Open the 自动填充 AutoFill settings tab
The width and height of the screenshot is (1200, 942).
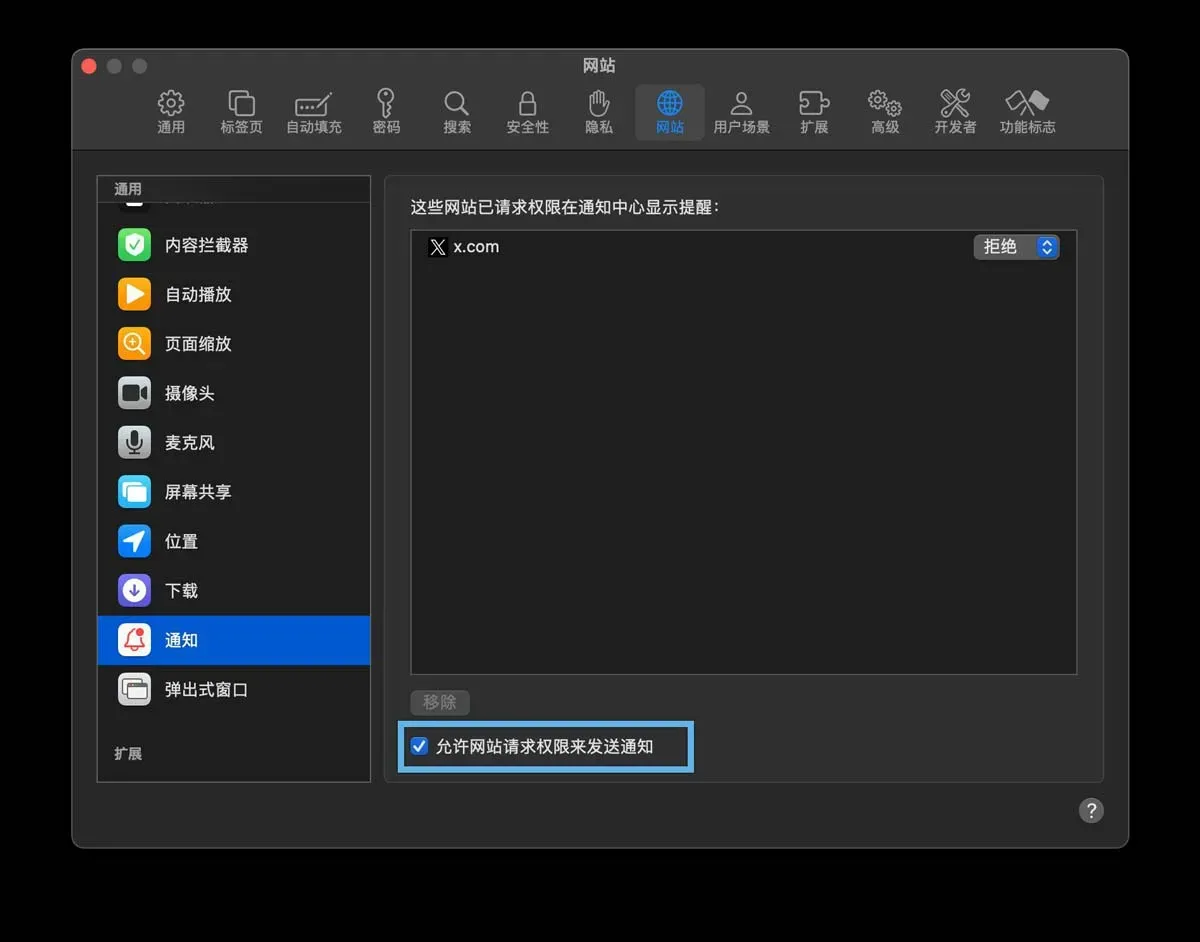[314, 112]
